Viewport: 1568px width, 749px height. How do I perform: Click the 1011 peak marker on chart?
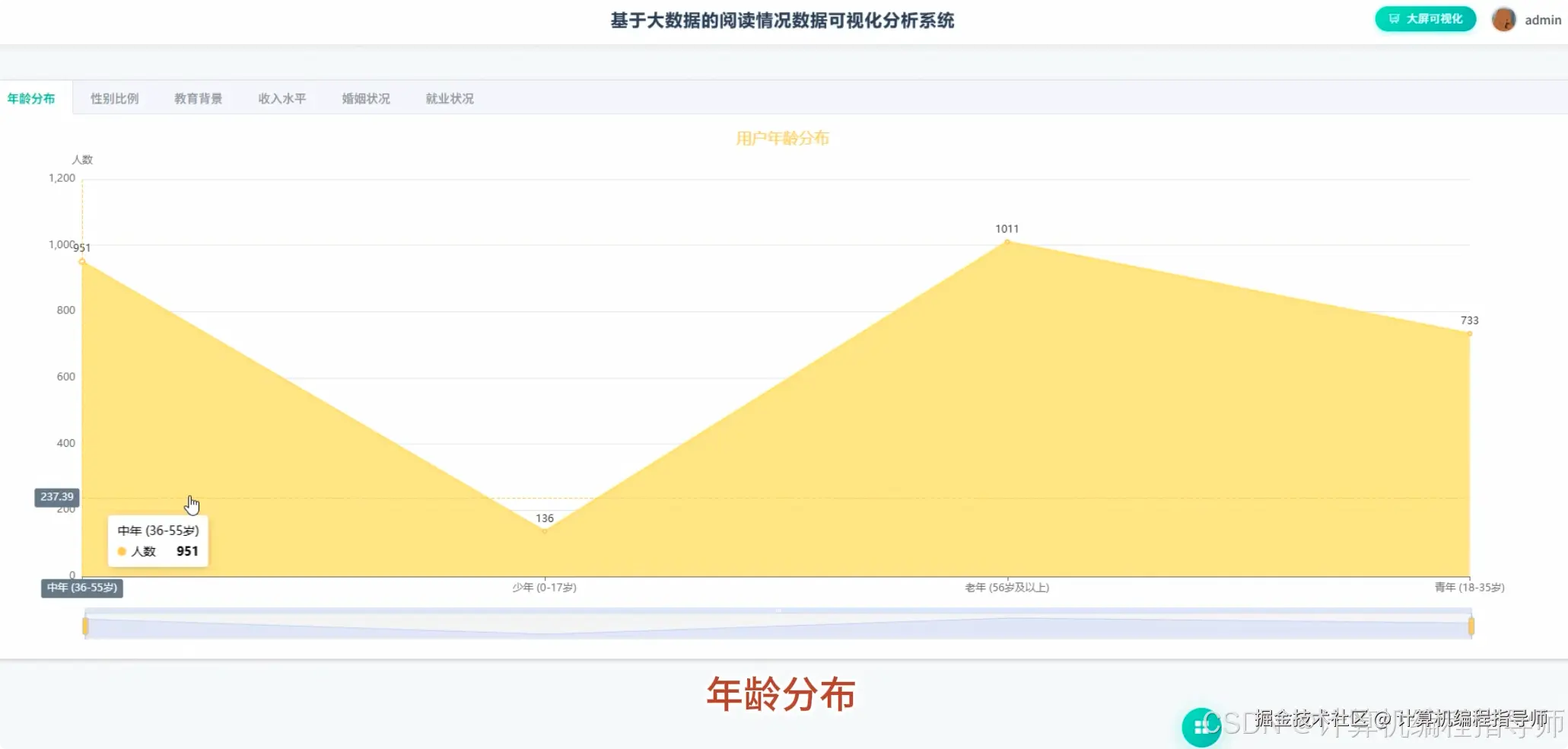click(x=1006, y=242)
